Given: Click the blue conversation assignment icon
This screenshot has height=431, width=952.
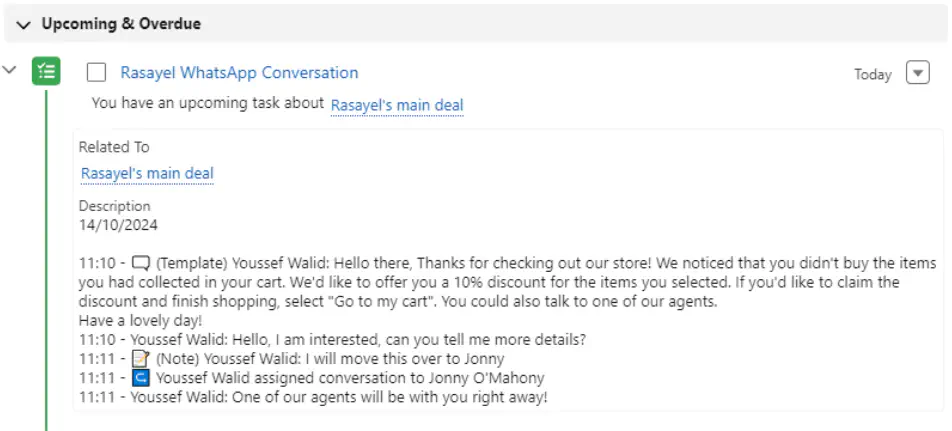Looking at the screenshot, I should (x=141, y=378).
